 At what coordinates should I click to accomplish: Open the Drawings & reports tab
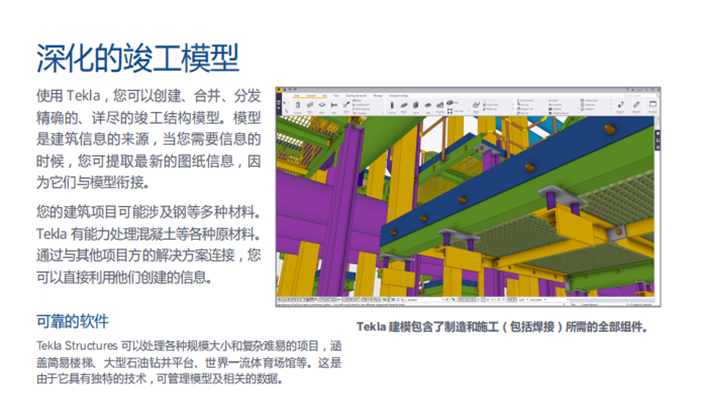coord(356,96)
